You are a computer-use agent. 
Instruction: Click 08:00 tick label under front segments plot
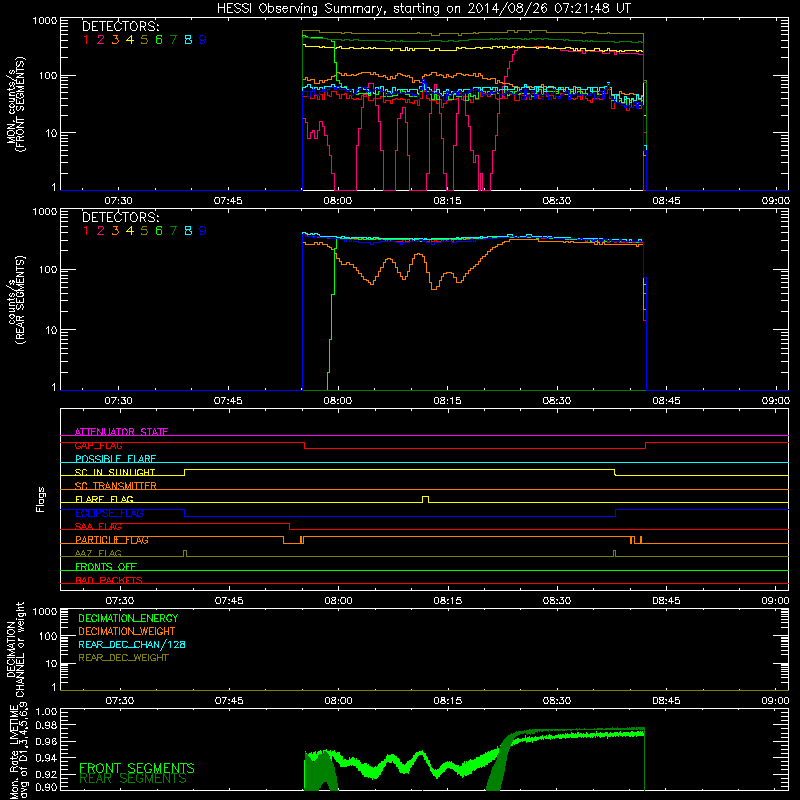click(x=338, y=201)
